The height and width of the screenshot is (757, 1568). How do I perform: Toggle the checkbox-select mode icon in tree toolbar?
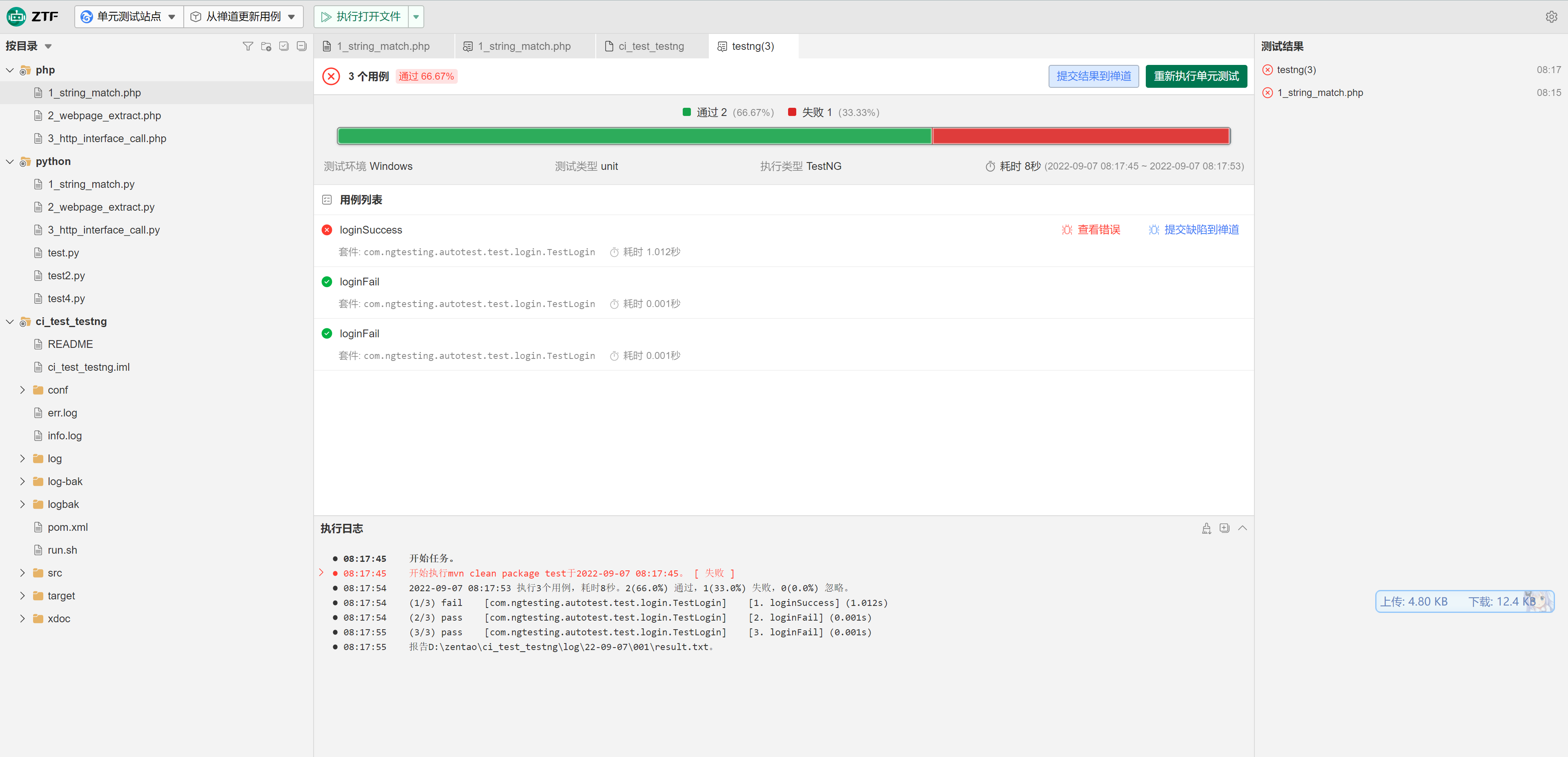click(x=284, y=46)
